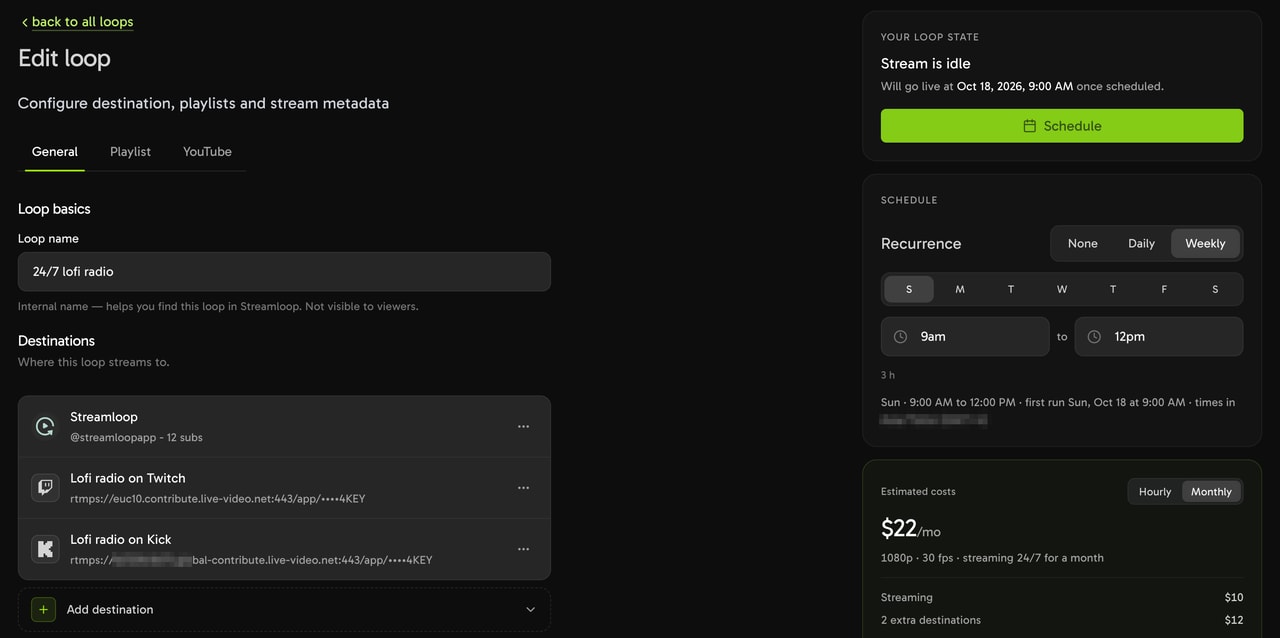The image size is (1280, 638).
Task: Click the @streamloopapp - 12 subs text
Action: [x=136, y=438]
